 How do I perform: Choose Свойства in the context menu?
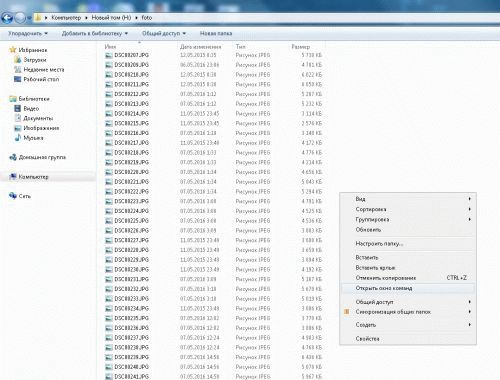click(x=408, y=339)
